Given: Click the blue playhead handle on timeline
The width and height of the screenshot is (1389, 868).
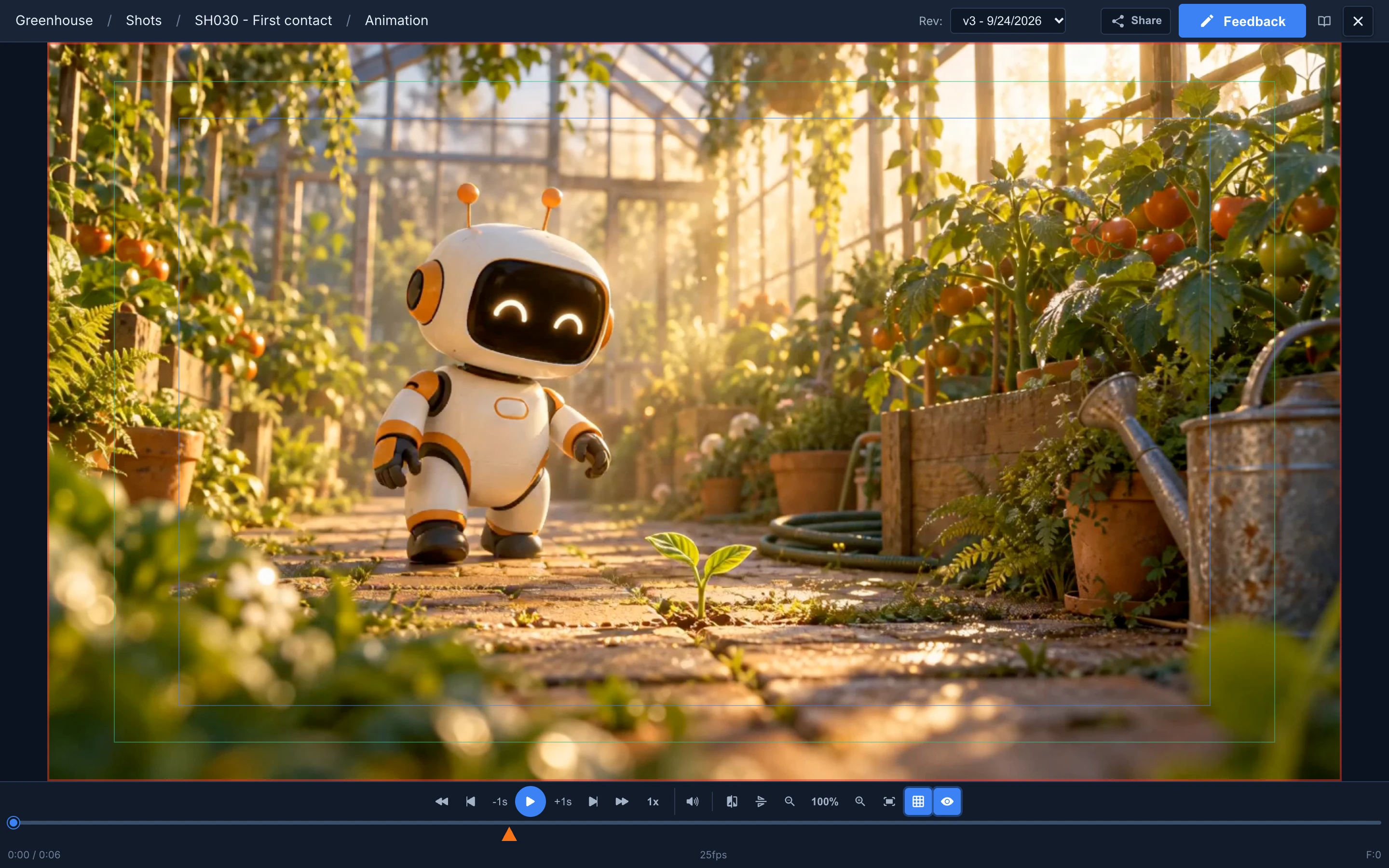Looking at the screenshot, I should [14, 823].
